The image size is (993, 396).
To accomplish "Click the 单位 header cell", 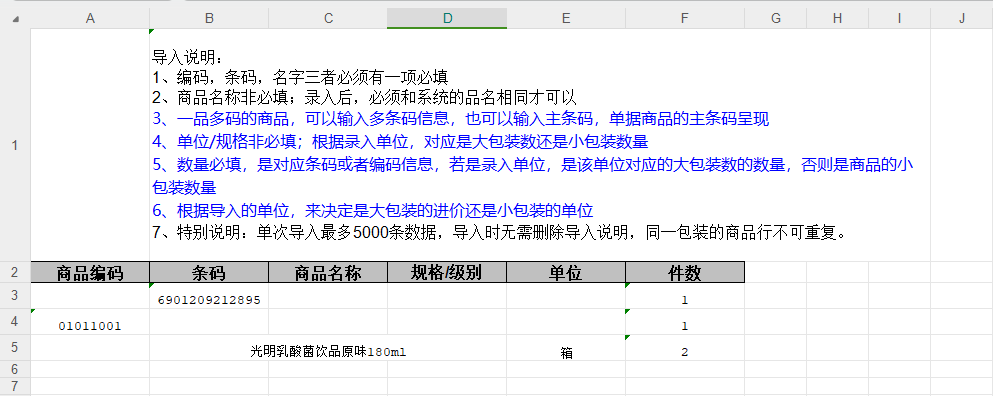I will (566, 272).
